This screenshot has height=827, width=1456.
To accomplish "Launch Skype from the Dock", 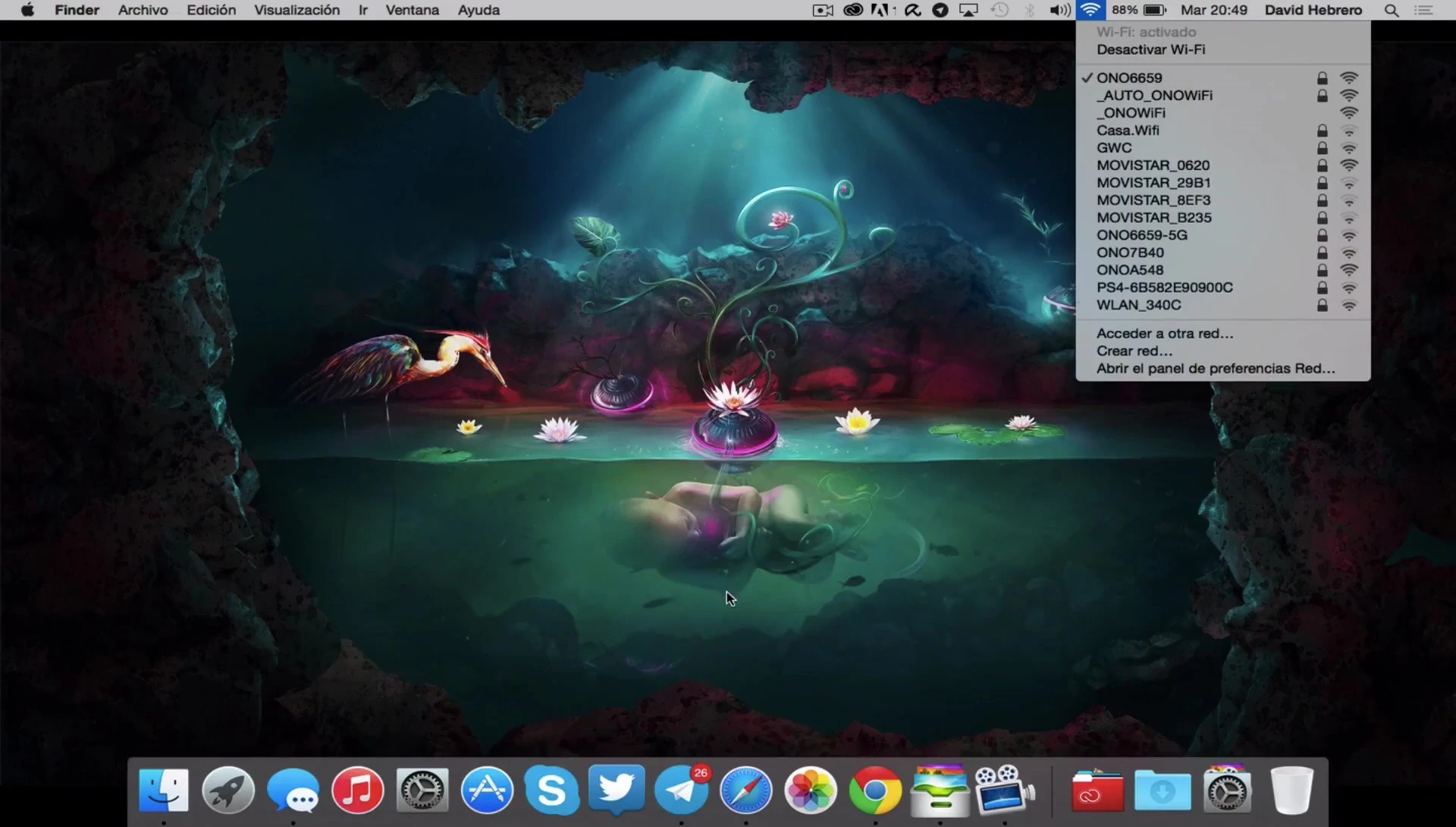I will tap(551, 790).
